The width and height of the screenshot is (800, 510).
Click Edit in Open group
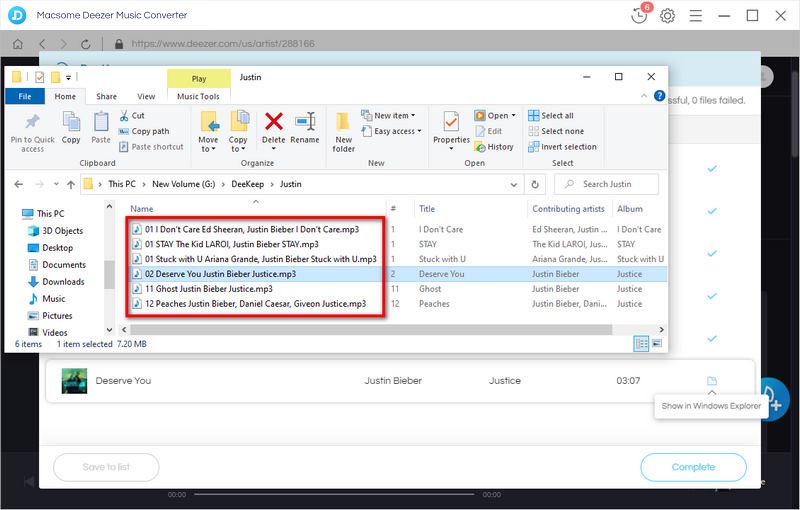tap(489, 131)
